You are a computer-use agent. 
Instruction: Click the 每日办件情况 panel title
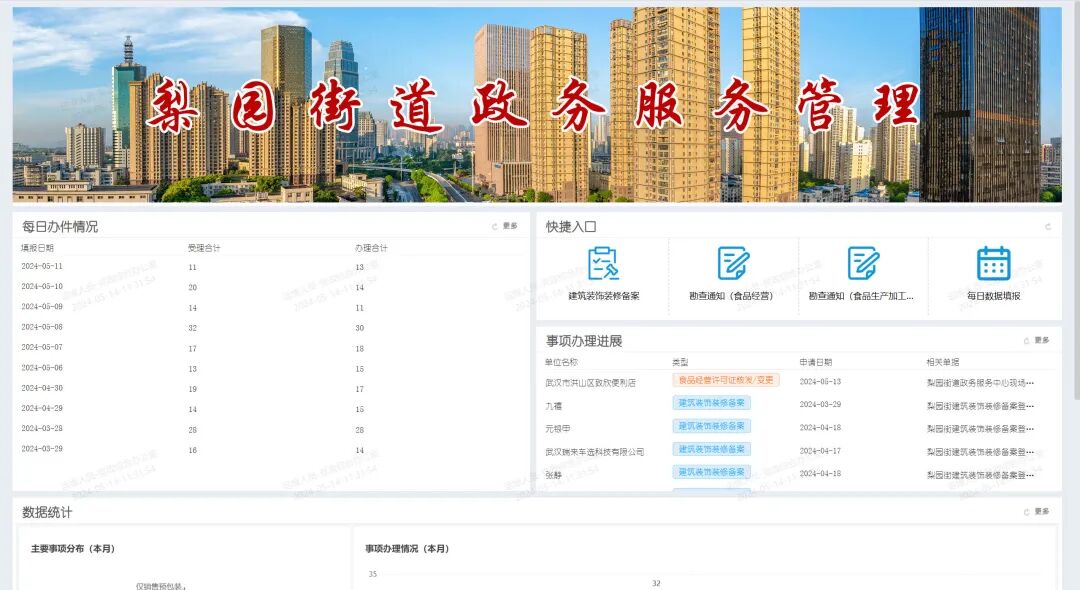(x=60, y=226)
